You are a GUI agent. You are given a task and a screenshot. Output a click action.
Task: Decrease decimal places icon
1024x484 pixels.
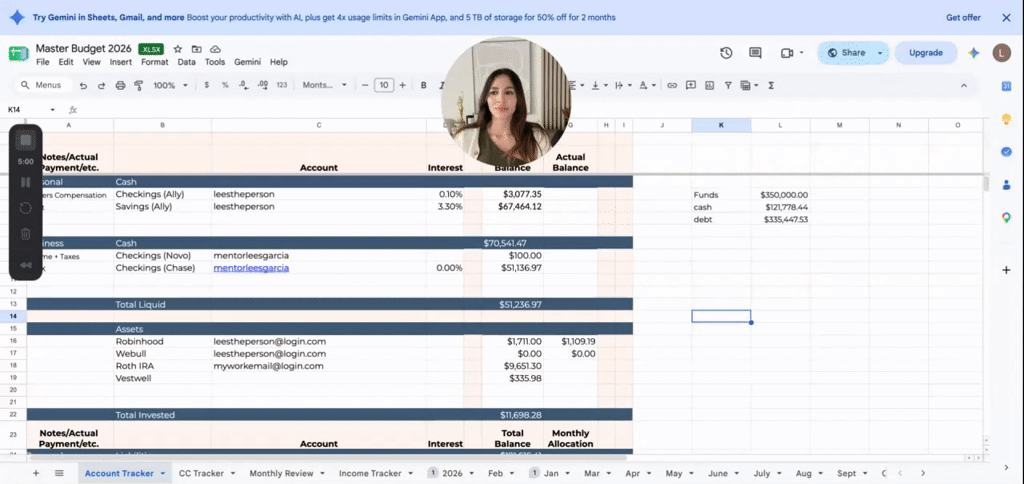point(244,86)
